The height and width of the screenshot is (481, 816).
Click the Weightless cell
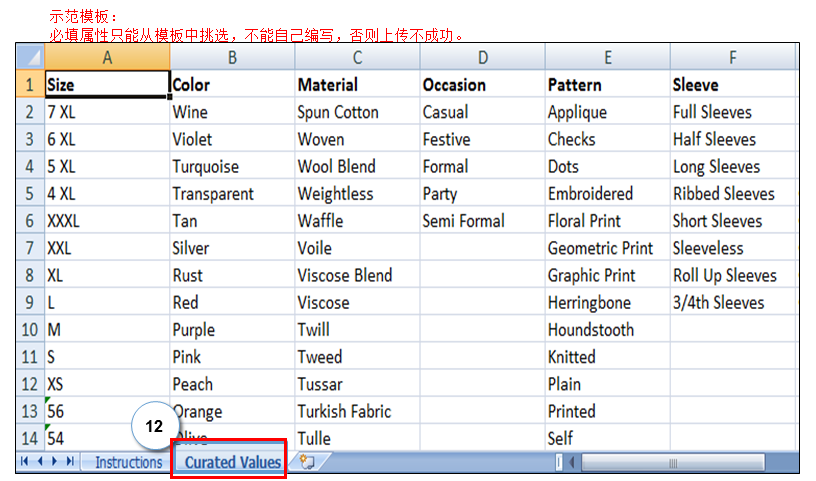358,193
